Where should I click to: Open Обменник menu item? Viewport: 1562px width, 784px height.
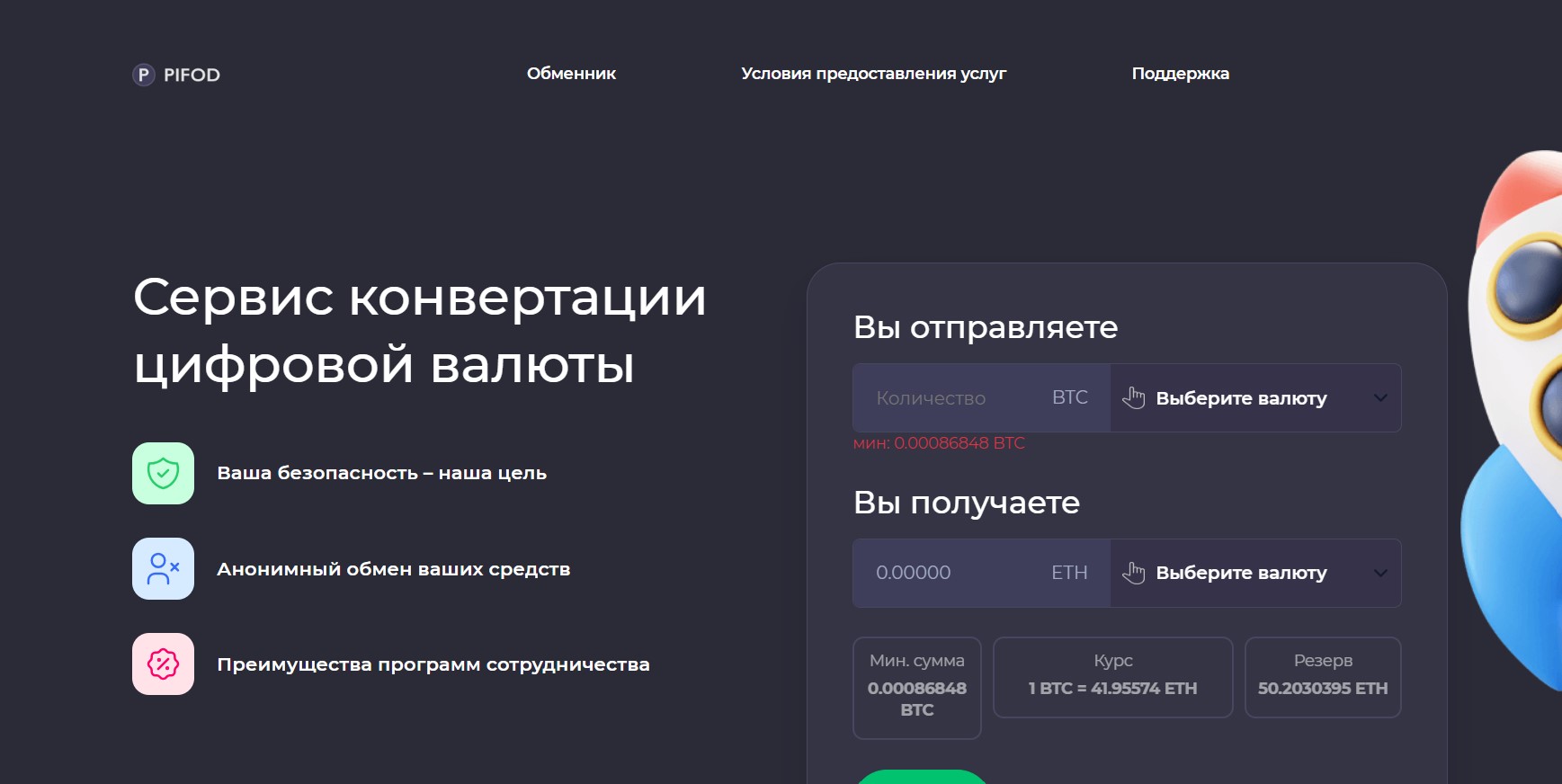pos(571,74)
